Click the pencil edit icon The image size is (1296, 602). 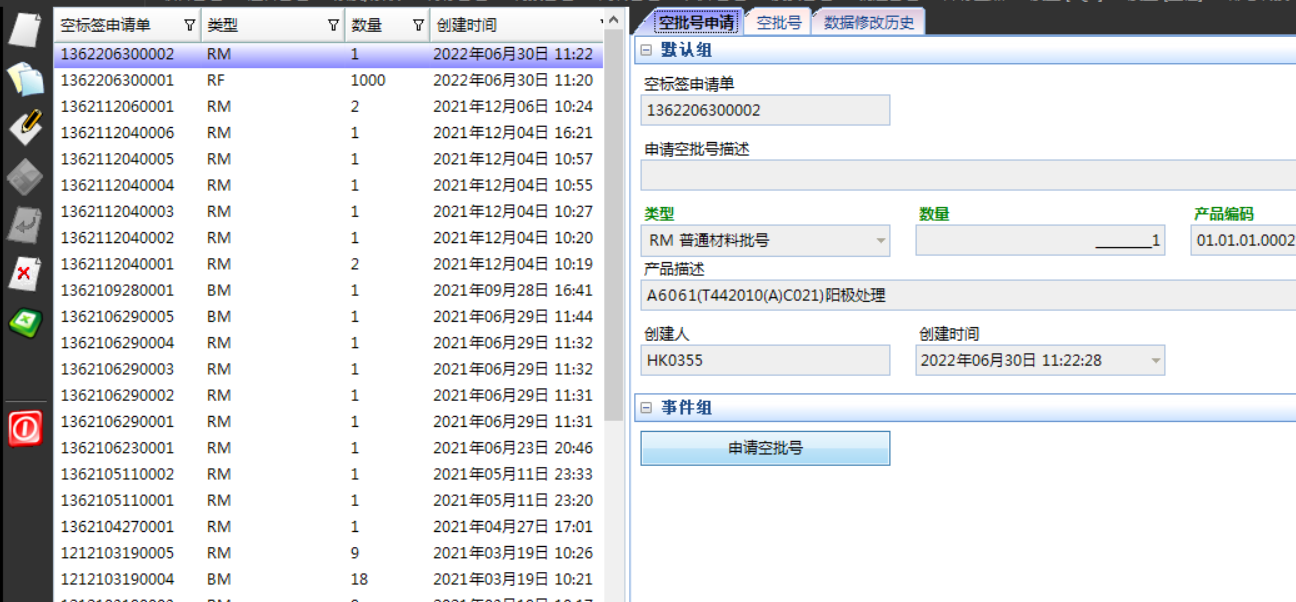[25, 126]
